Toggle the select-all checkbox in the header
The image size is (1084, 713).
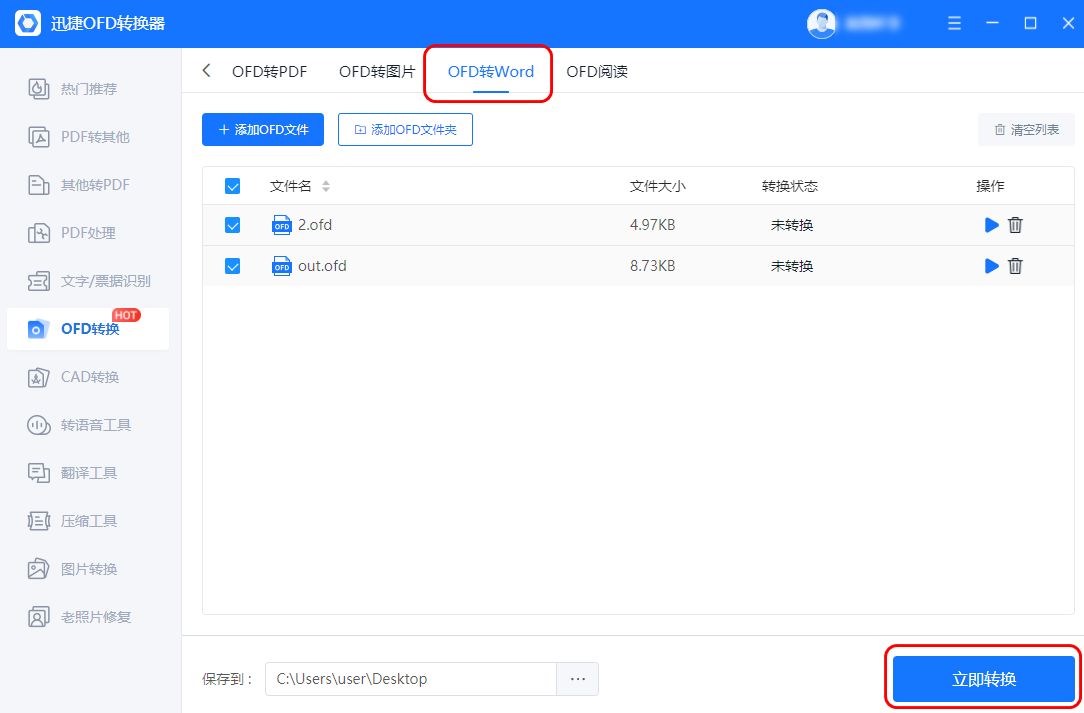[x=232, y=186]
